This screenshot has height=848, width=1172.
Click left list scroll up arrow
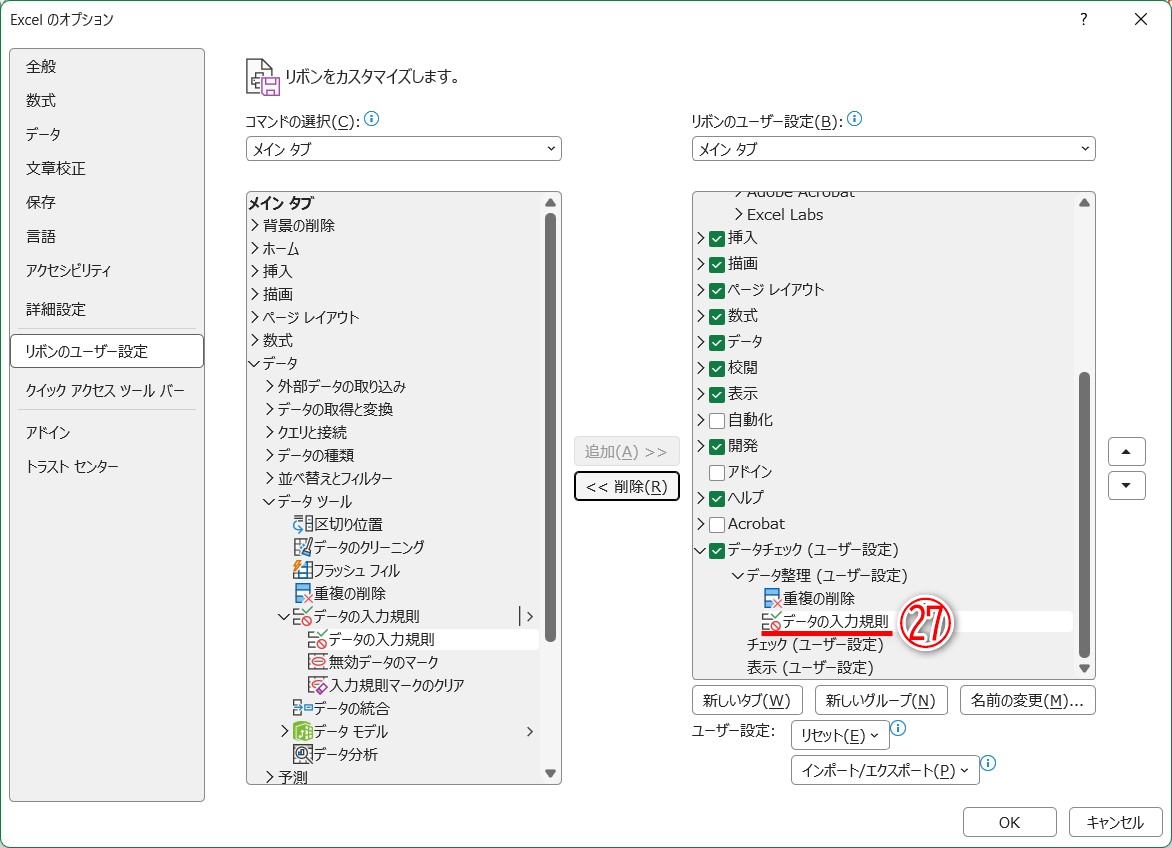tap(550, 202)
